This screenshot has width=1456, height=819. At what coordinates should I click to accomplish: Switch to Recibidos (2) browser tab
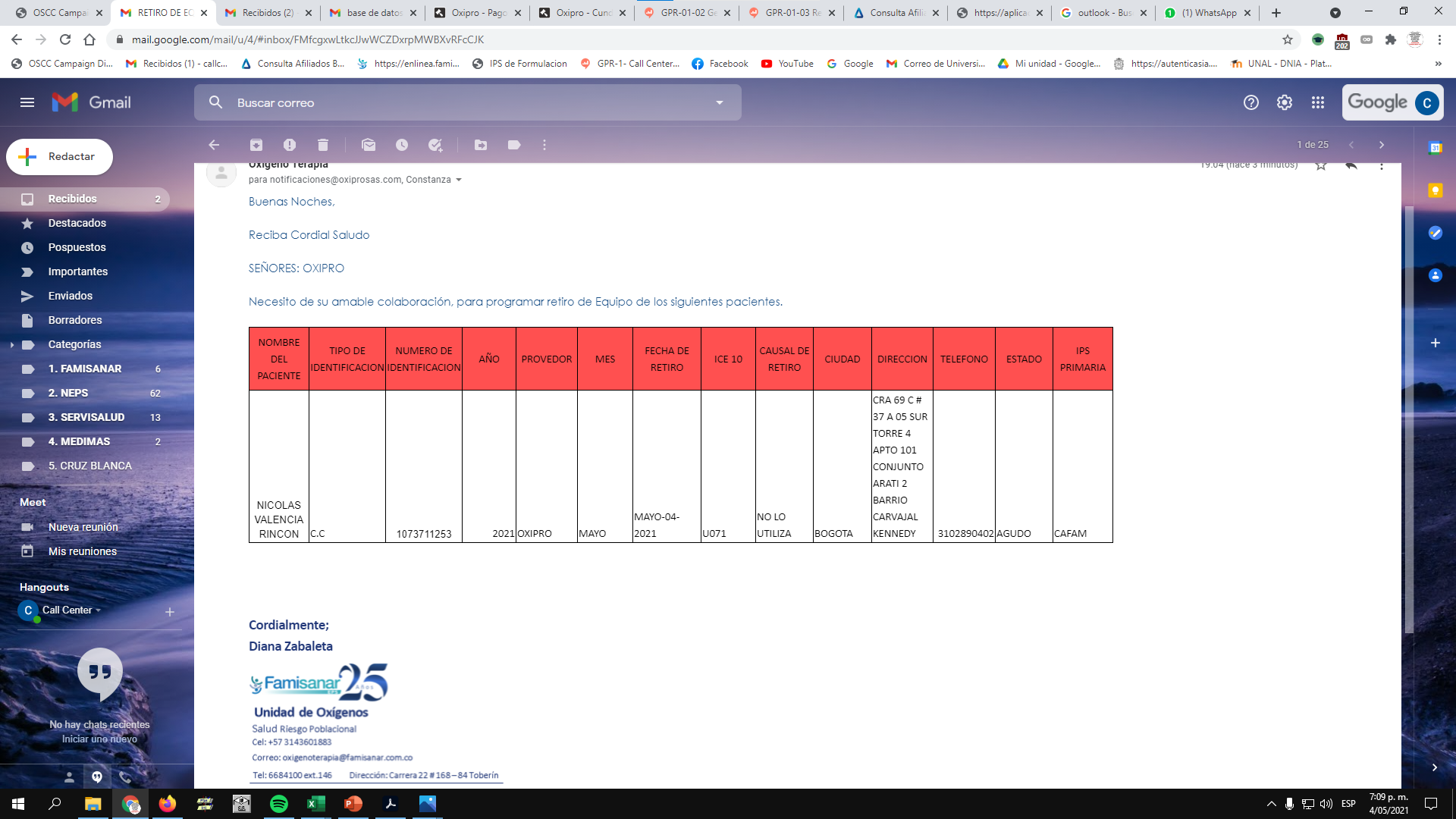click(x=268, y=13)
